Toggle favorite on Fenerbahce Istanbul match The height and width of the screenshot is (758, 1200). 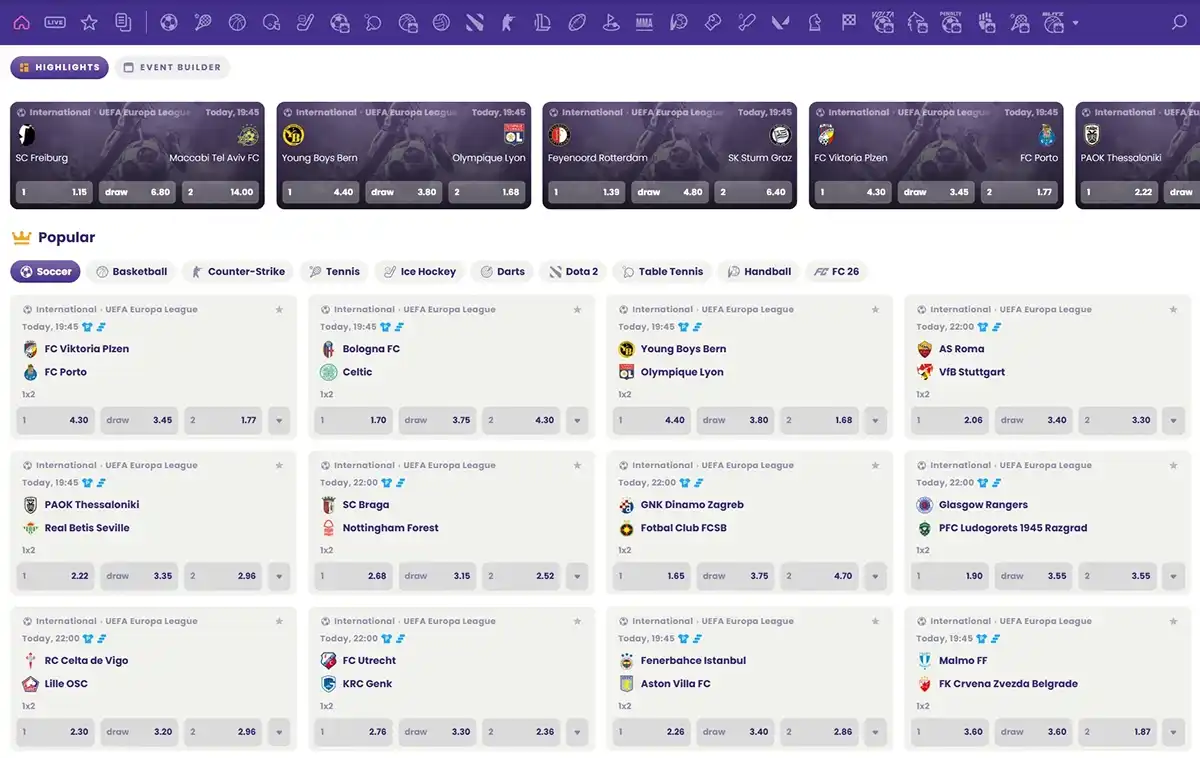pyautogui.click(x=875, y=621)
